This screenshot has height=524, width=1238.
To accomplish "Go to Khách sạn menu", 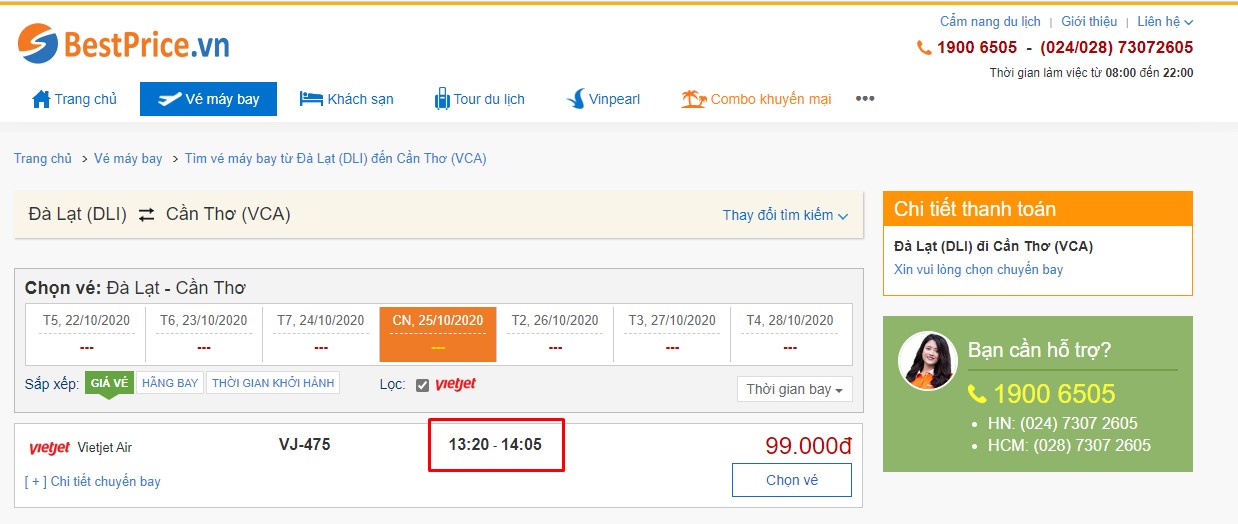I will [347, 99].
